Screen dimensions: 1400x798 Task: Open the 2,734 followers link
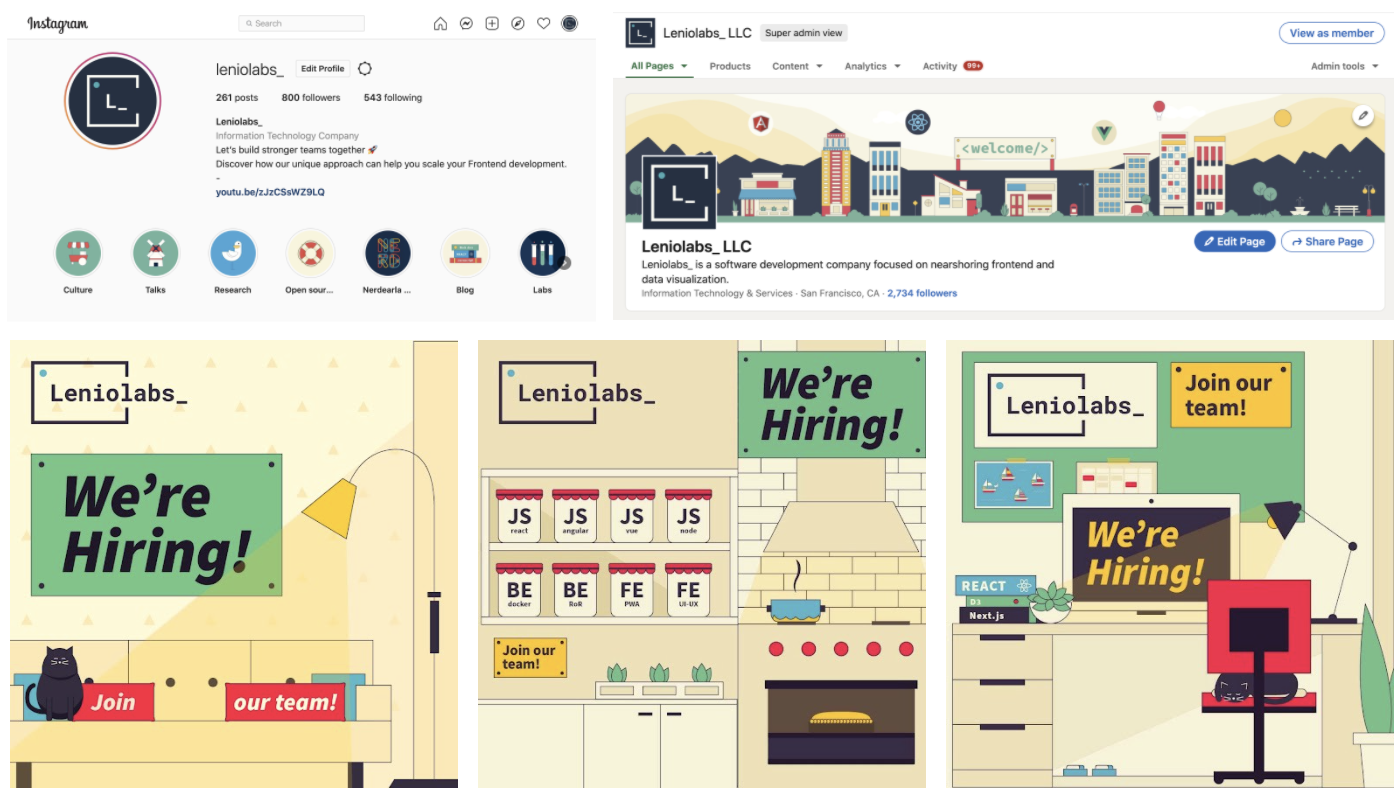pos(922,293)
